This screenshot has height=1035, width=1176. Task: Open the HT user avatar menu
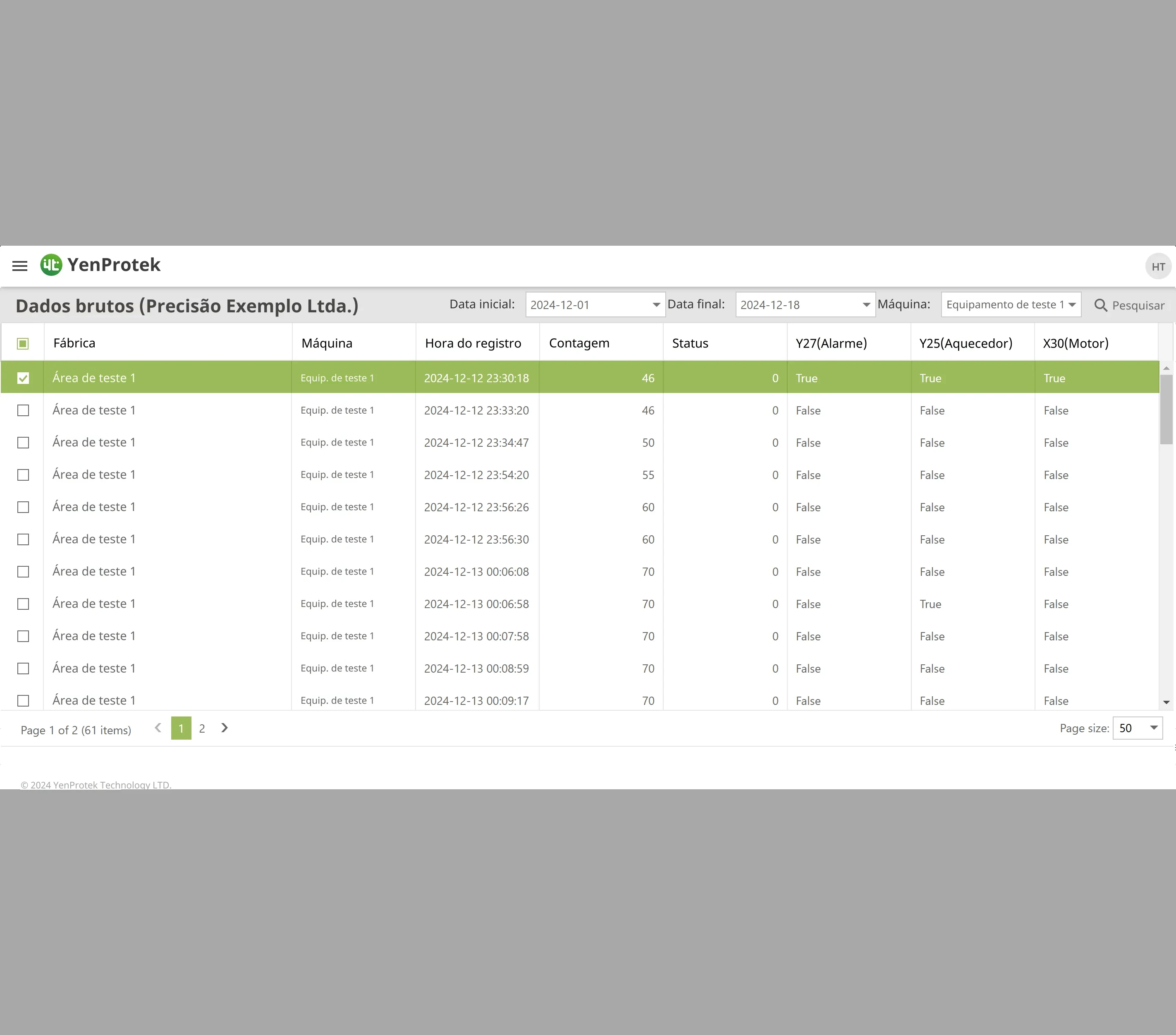point(1158,266)
